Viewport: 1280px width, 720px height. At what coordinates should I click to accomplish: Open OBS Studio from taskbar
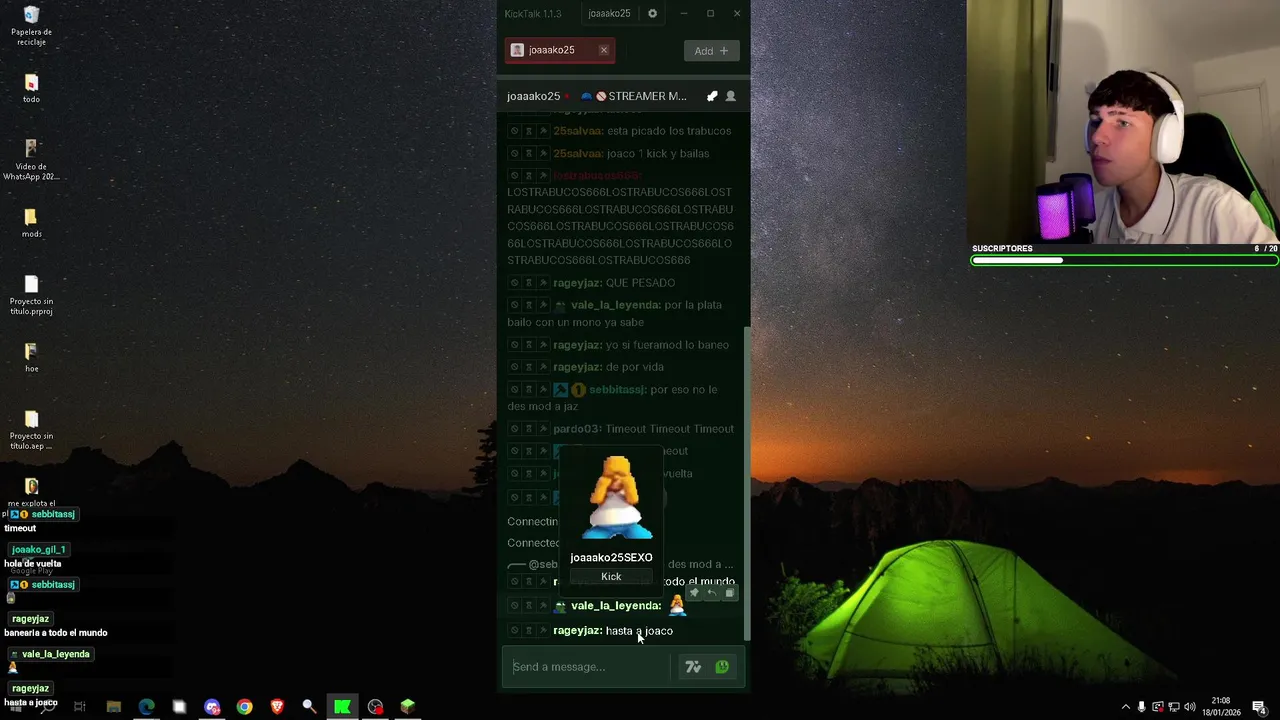tap(375, 707)
